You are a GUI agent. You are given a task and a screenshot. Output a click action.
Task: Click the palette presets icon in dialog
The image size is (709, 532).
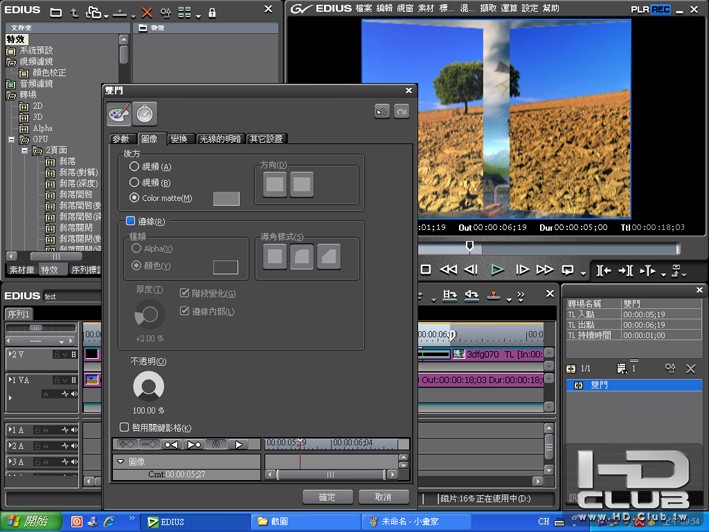pyautogui.click(x=119, y=113)
